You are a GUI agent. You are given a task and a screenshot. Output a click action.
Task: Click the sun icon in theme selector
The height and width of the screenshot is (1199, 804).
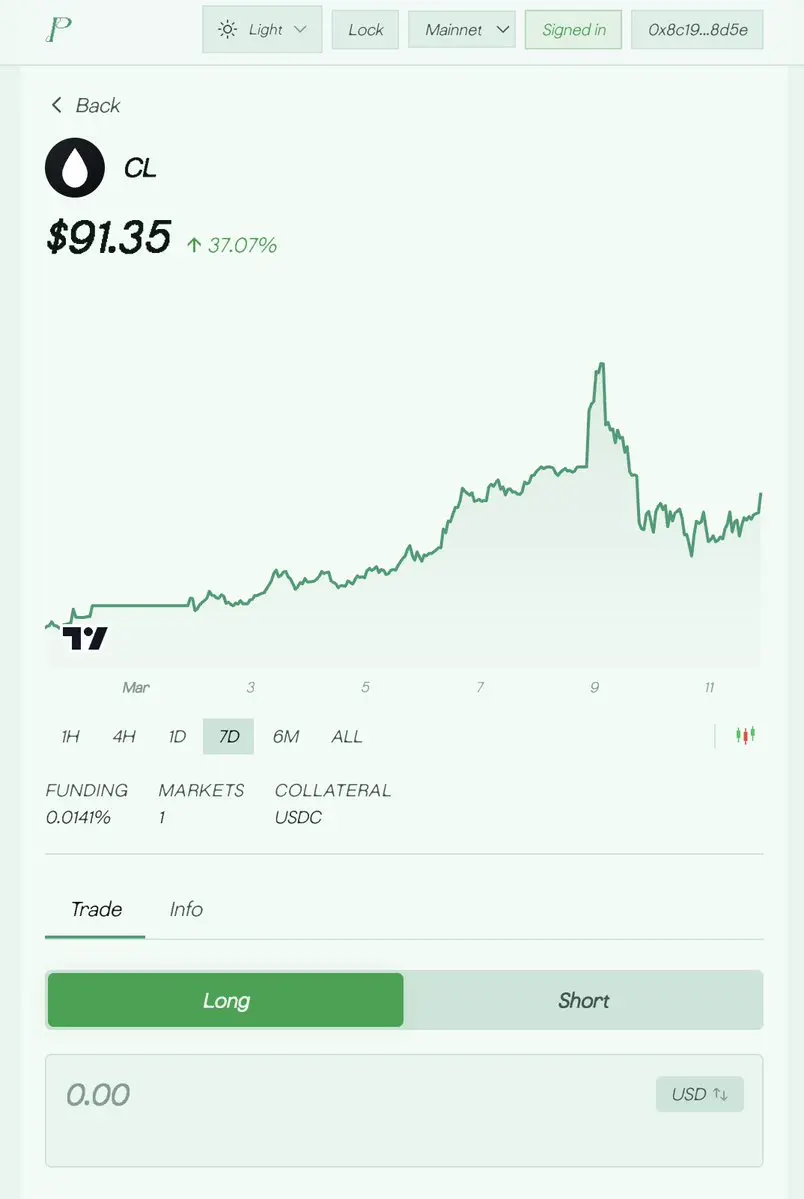click(x=227, y=30)
